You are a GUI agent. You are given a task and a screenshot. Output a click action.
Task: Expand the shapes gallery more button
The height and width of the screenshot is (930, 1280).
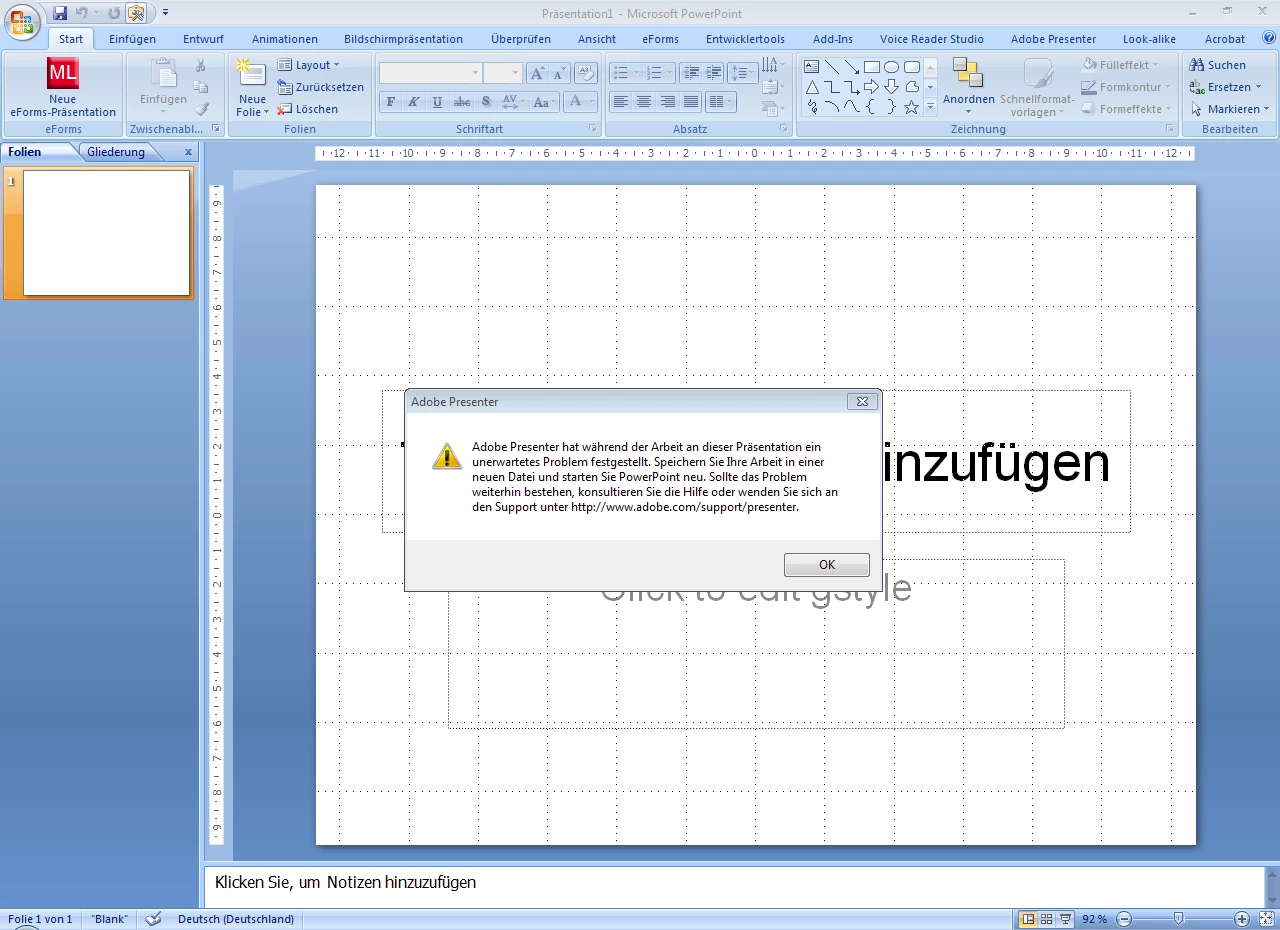click(930, 106)
